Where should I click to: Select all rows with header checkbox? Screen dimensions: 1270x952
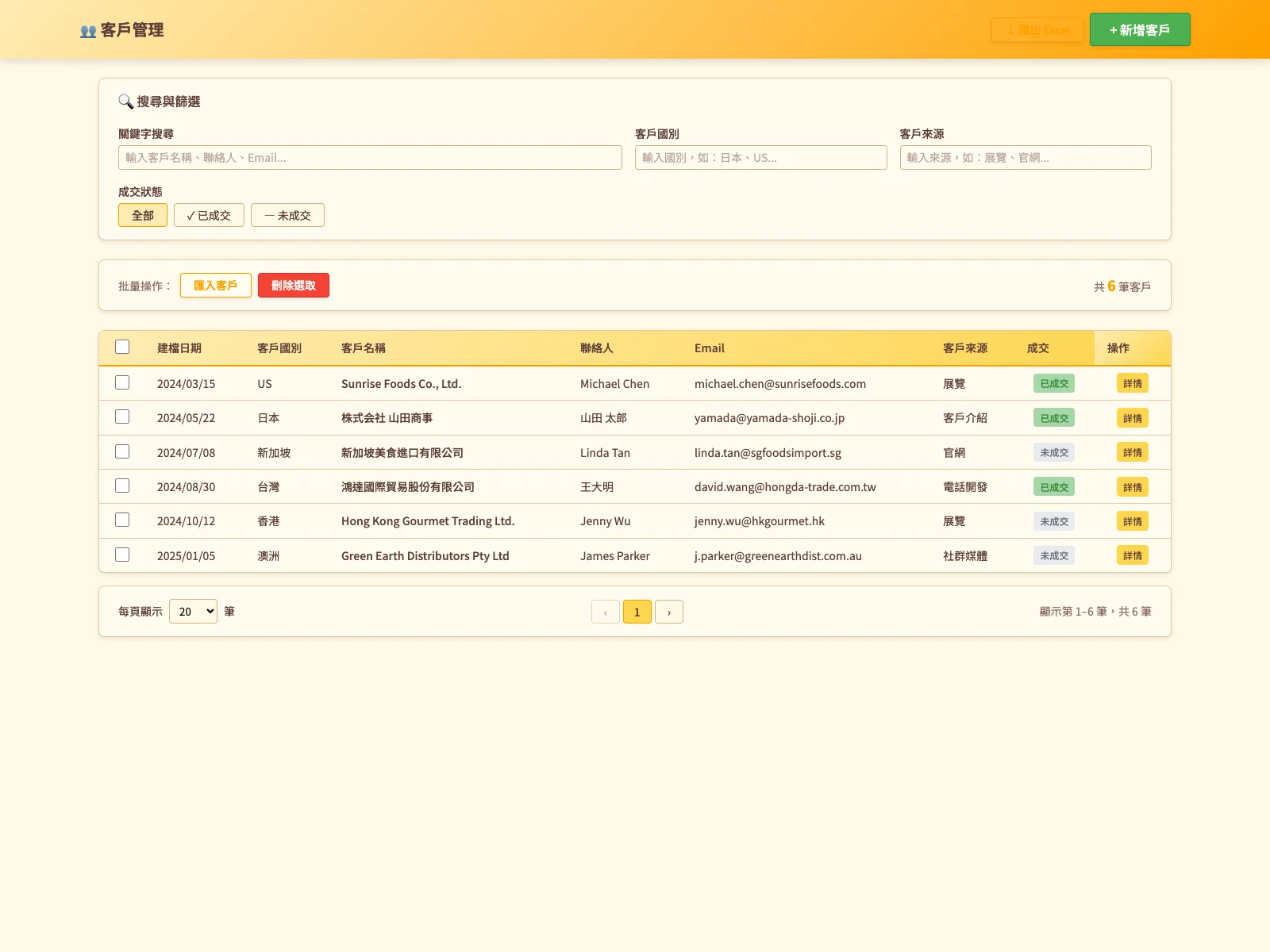(122, 347)
